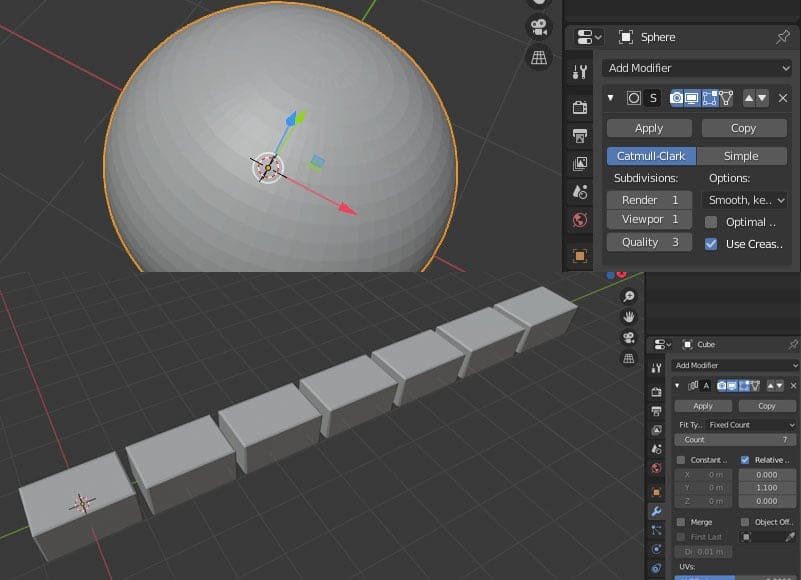The width and height of the screenshot is (801, 580).
Task: Click the Array Count field
Action: click(735, 439)
